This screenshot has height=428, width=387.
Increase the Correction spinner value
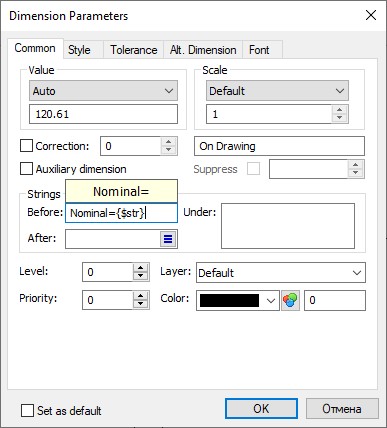point(169,142)
